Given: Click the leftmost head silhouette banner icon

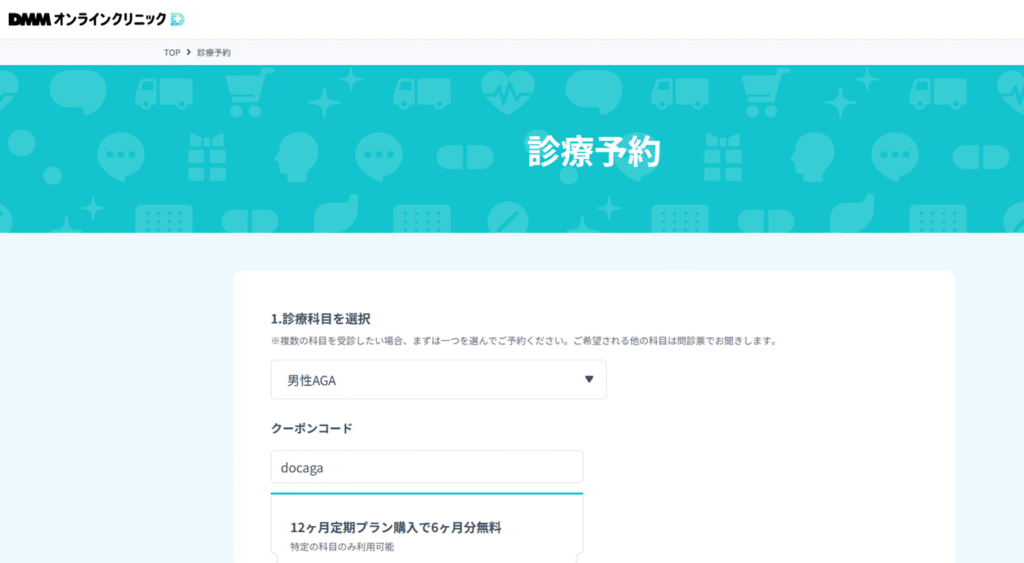Looking at the screenshot, I should tap(296, 156).
